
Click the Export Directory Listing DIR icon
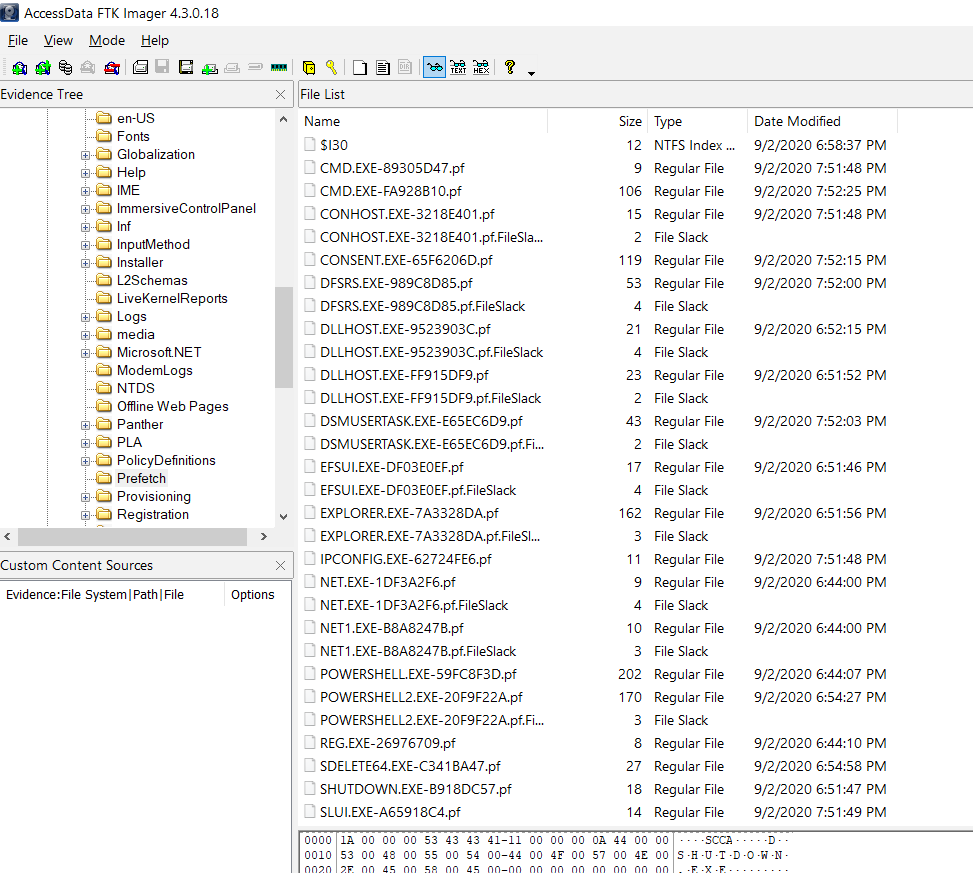(x=405, y=67)
